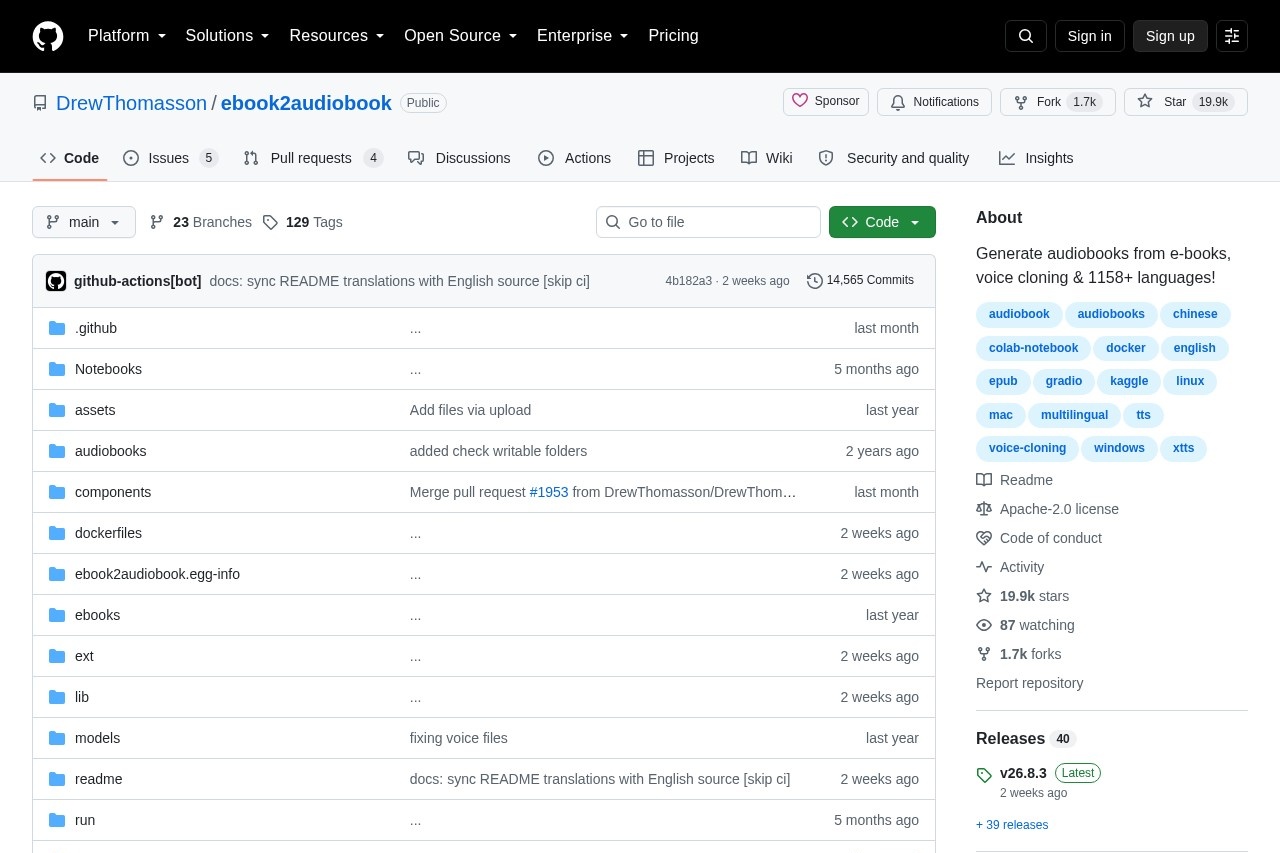1280x853 pixels.
Task: Click the components folder icon
Action: click(57, 492)
